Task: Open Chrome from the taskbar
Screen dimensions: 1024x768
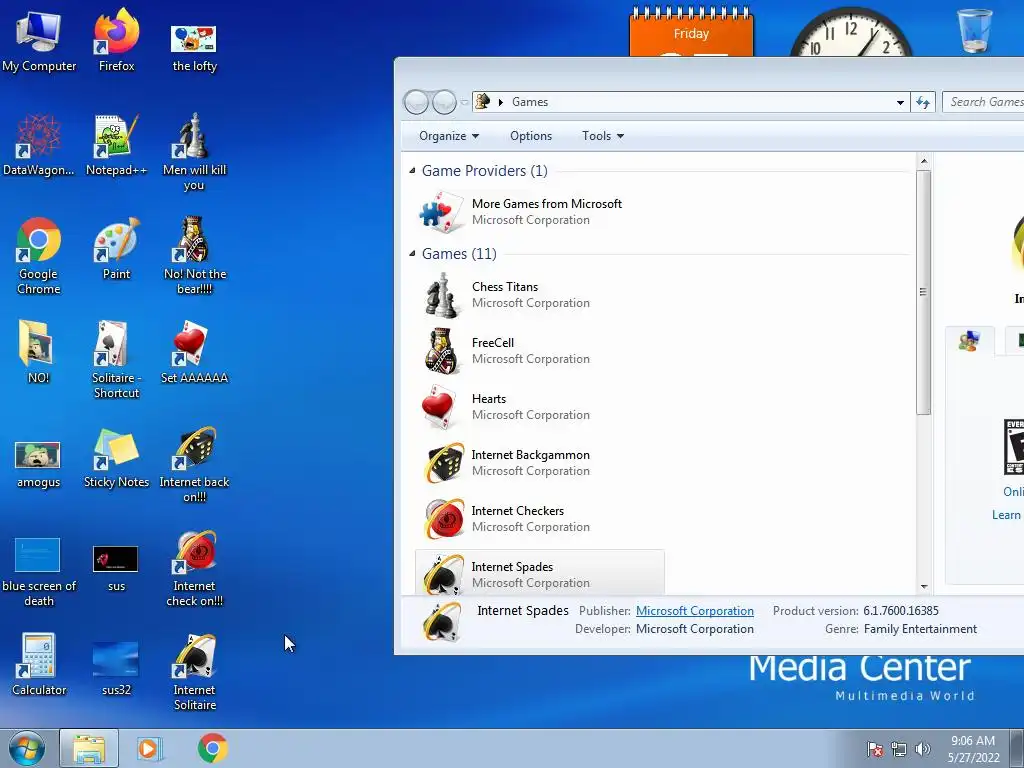Action: 212,748
